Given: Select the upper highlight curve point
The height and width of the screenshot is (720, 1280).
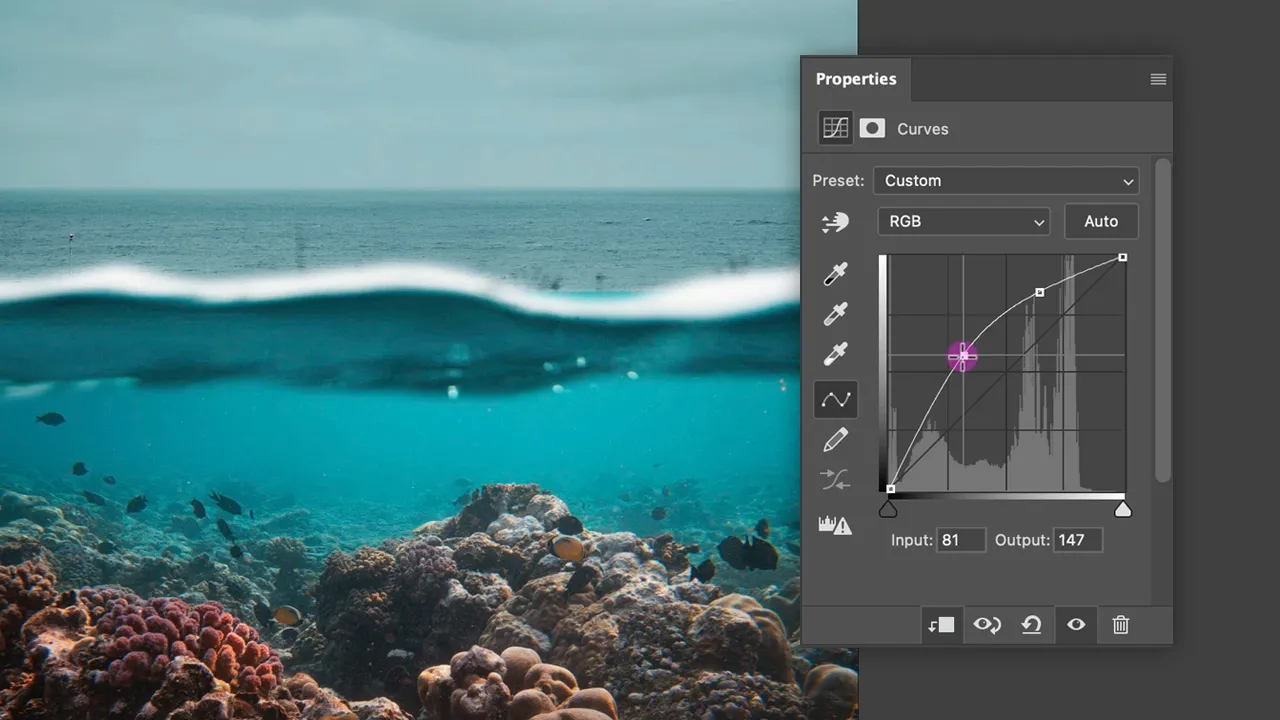Looking at the screenshot, I should [x=1040, y=292].
